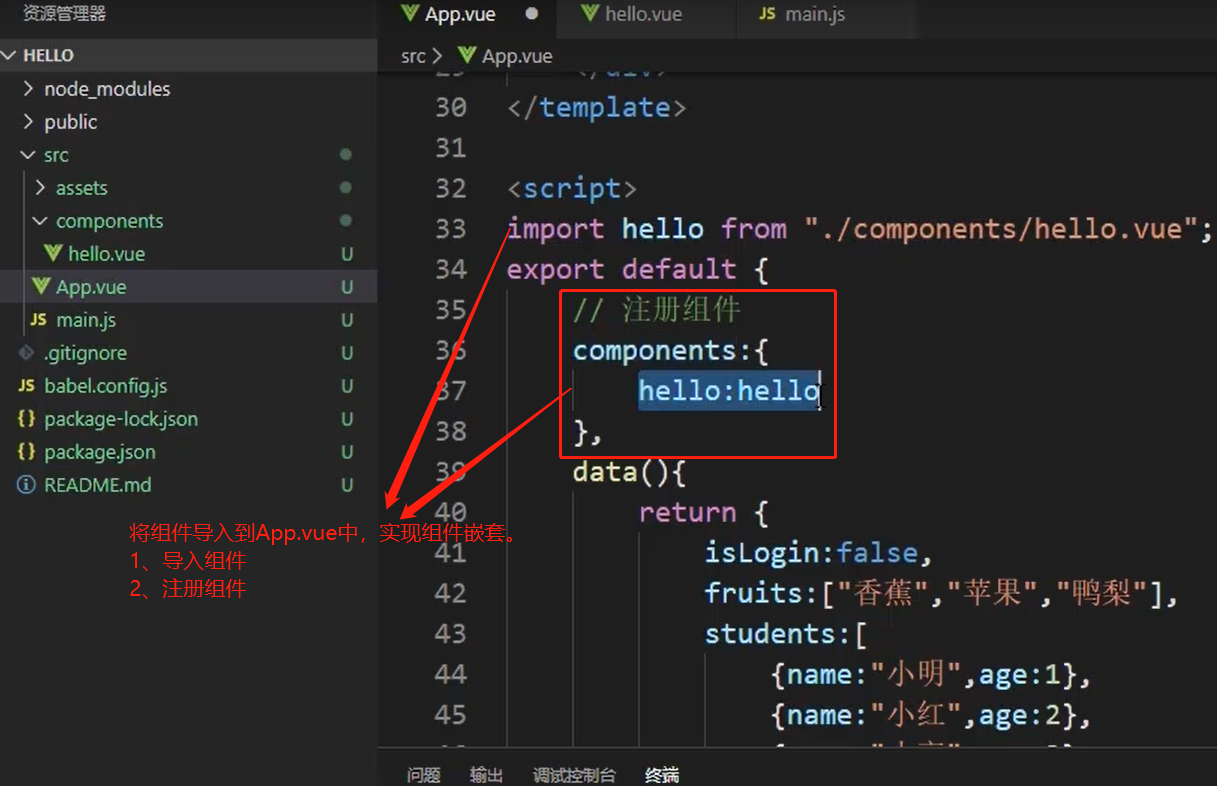1217x786 pixels.
Task: Click the braces icon beside package.json
Action: [x=26, y=452]
